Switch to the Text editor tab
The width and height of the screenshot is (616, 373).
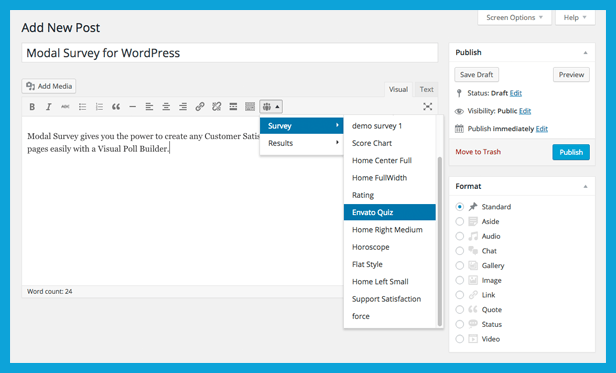tap(426, 89)
